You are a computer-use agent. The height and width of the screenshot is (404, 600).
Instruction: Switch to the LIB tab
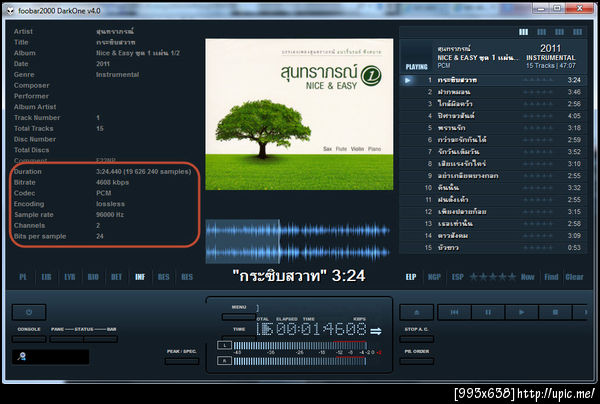tap(46, 277)
